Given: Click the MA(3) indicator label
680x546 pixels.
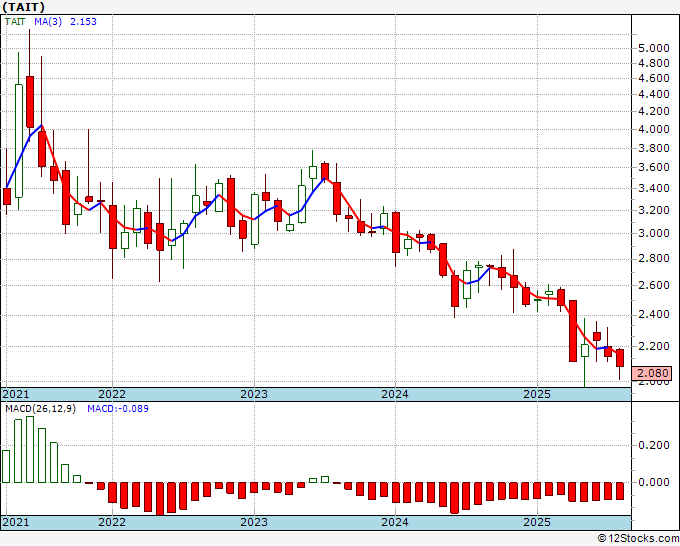Looking at the screenshot, I should 50,21.
